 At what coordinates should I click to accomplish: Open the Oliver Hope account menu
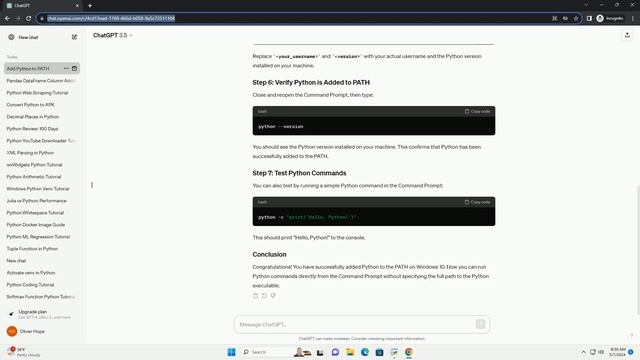pyautogui.click(x=41, y=331)
